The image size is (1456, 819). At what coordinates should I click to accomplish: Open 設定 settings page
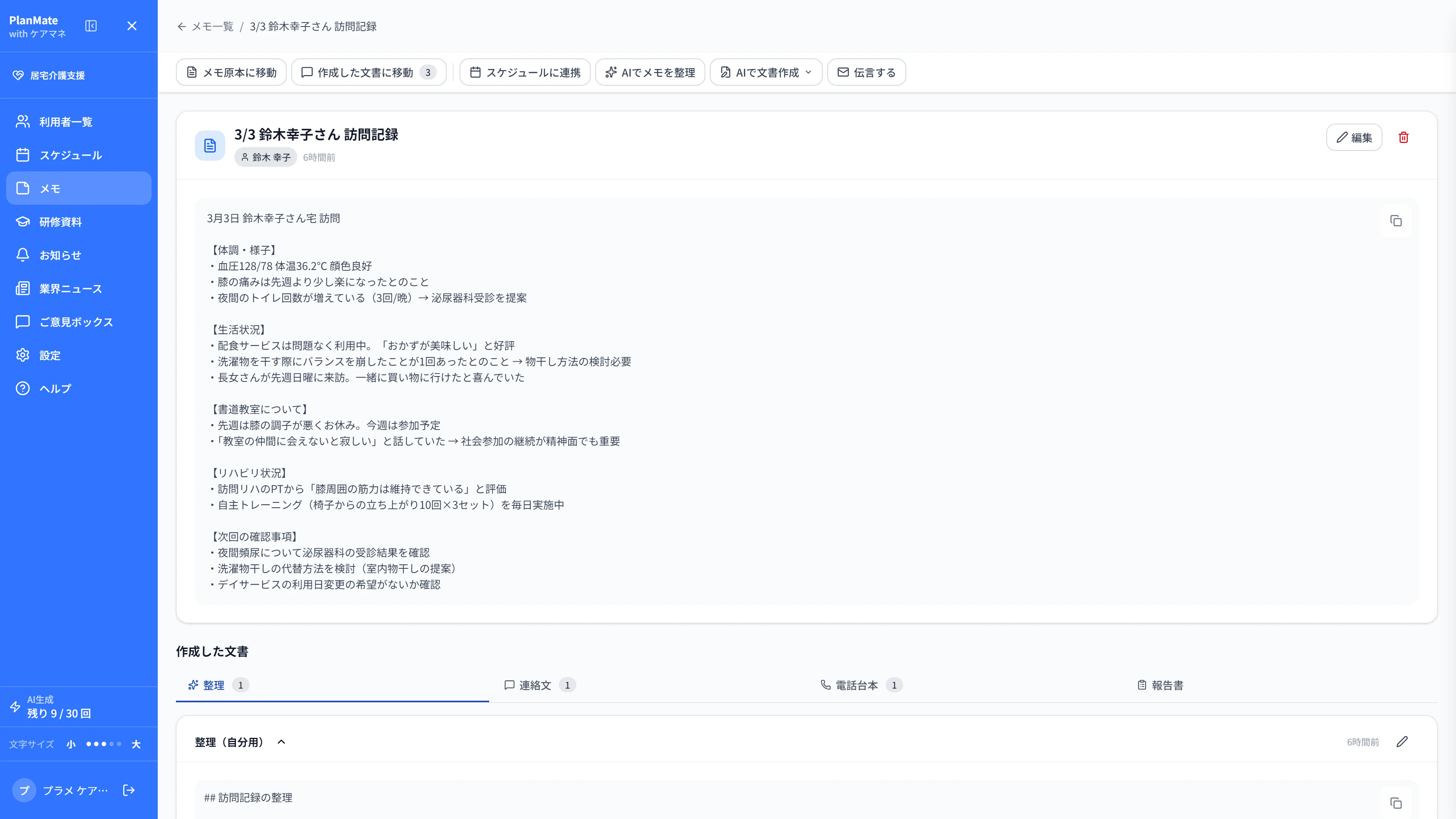(78, 355)
